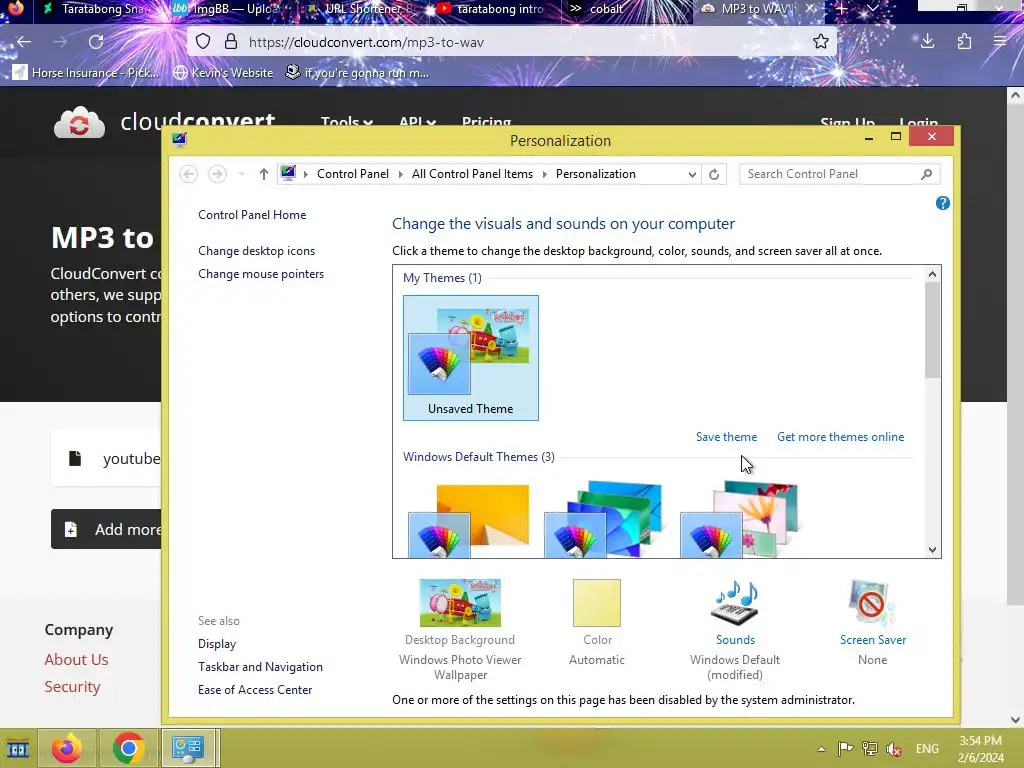Open the Firefox hamburger menu
1024x768 pixels.
click(1000, 42)
